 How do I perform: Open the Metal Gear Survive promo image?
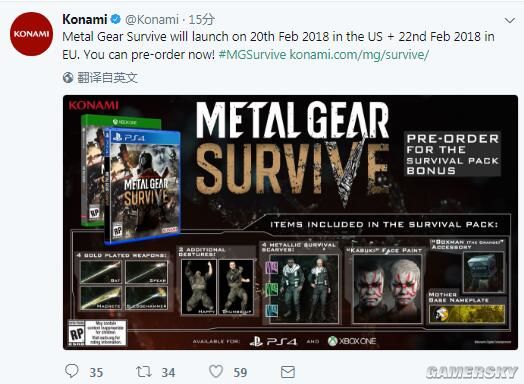click(290, 222)
